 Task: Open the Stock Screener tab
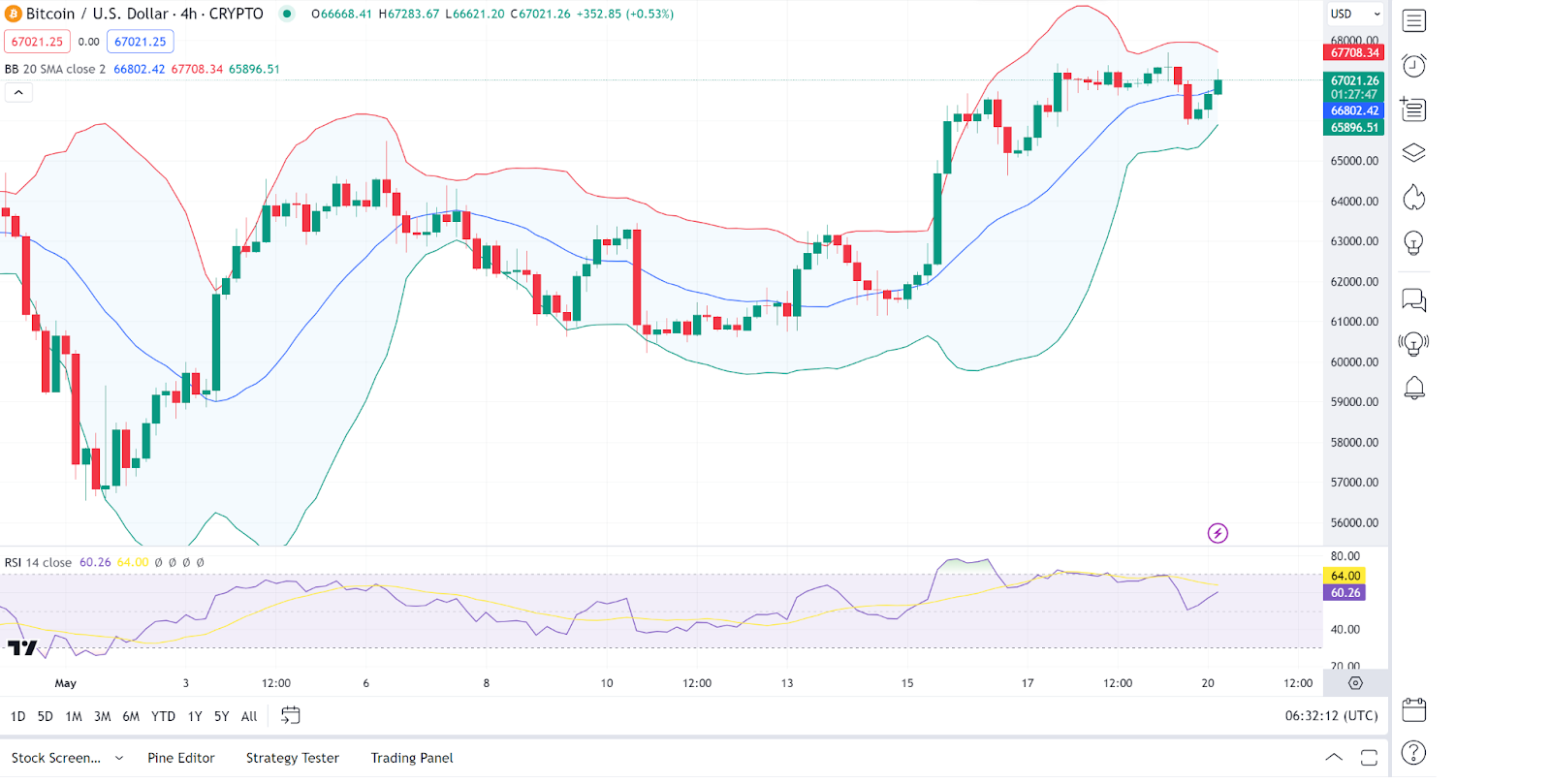pyautogui.click(x=56, y=758)
